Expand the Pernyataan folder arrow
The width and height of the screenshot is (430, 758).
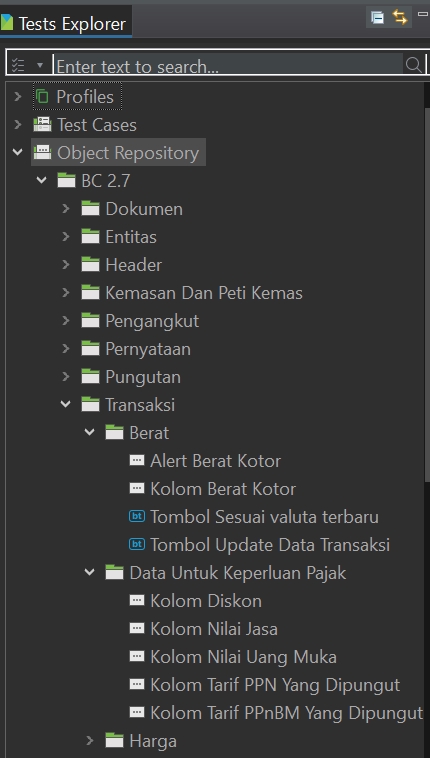click(66, 349)
